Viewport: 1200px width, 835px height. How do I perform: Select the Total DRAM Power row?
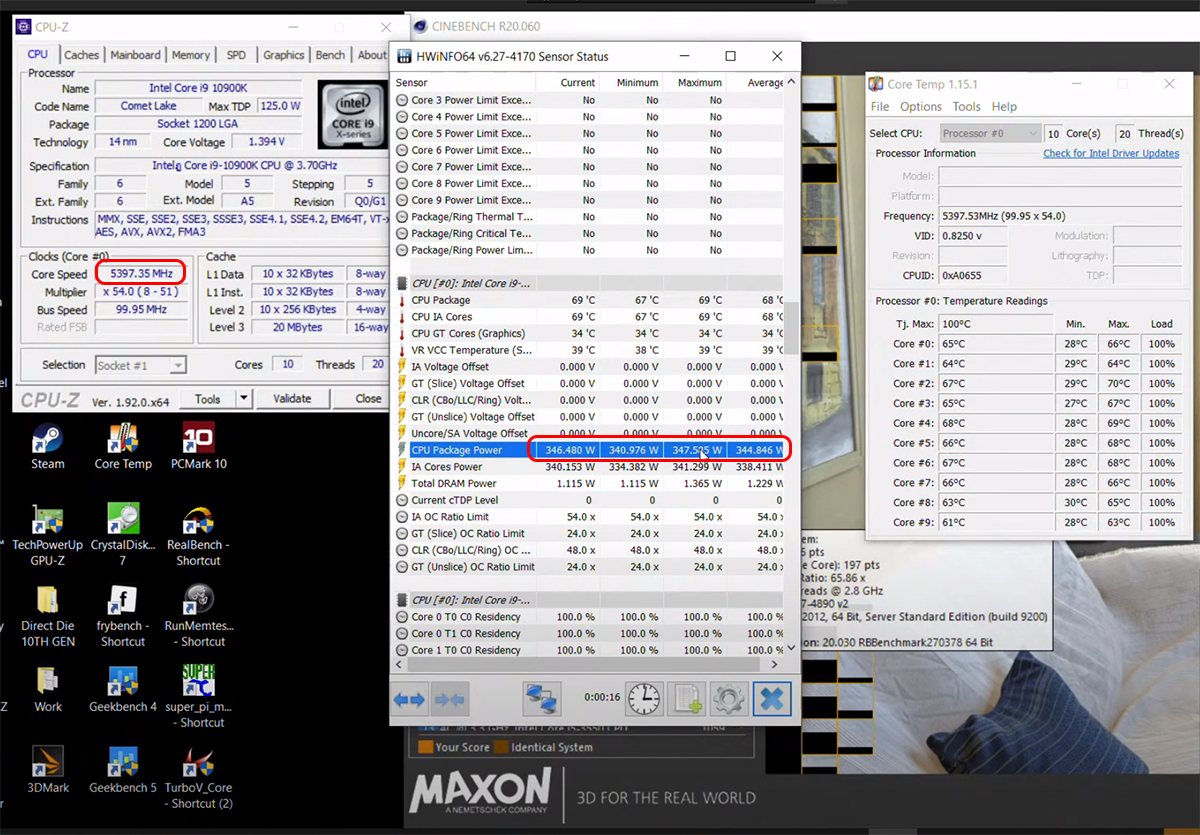tap(590, 483)
